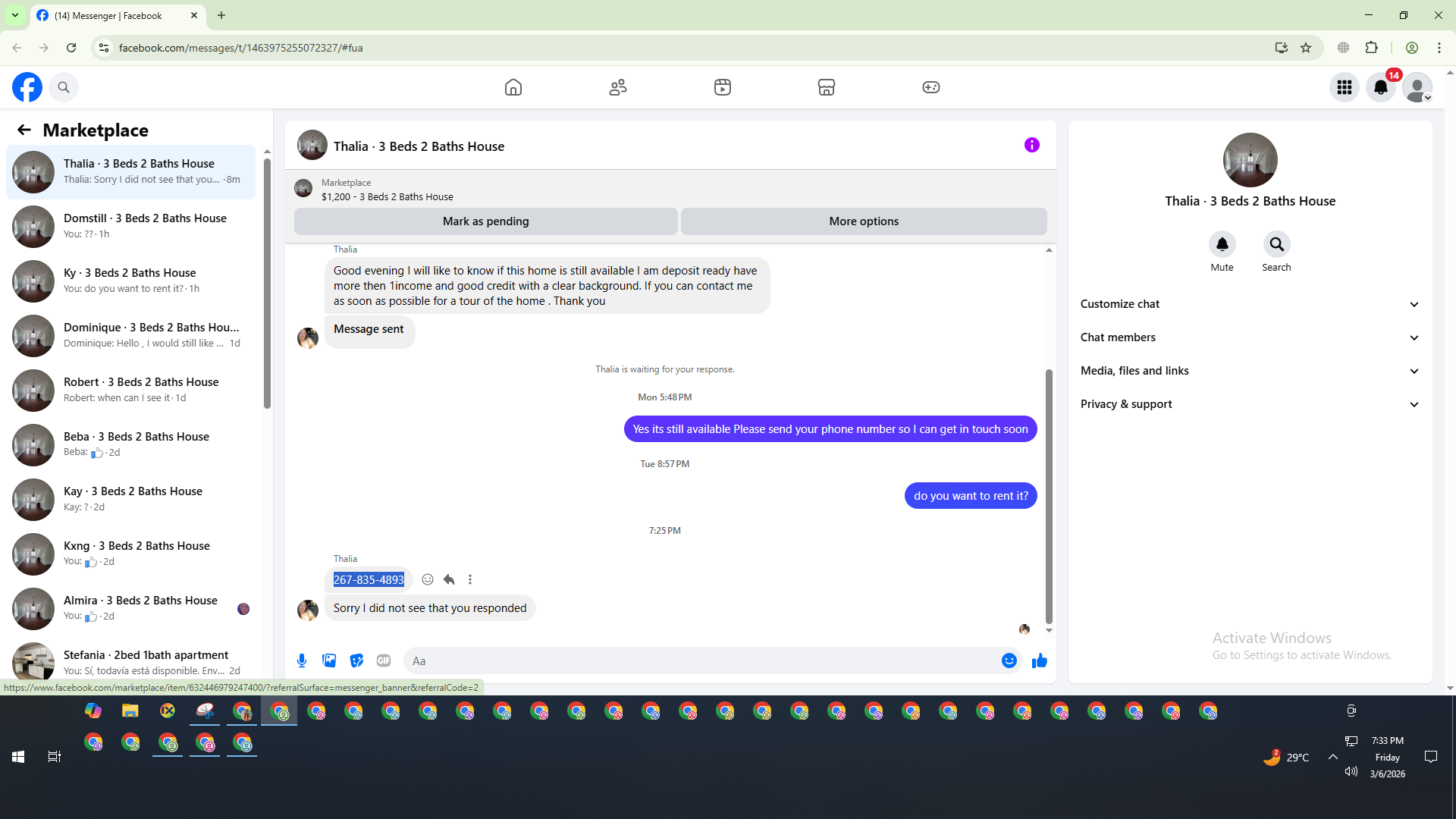Click the More options button
This screenshot has width=1456, height=819.
864,221
